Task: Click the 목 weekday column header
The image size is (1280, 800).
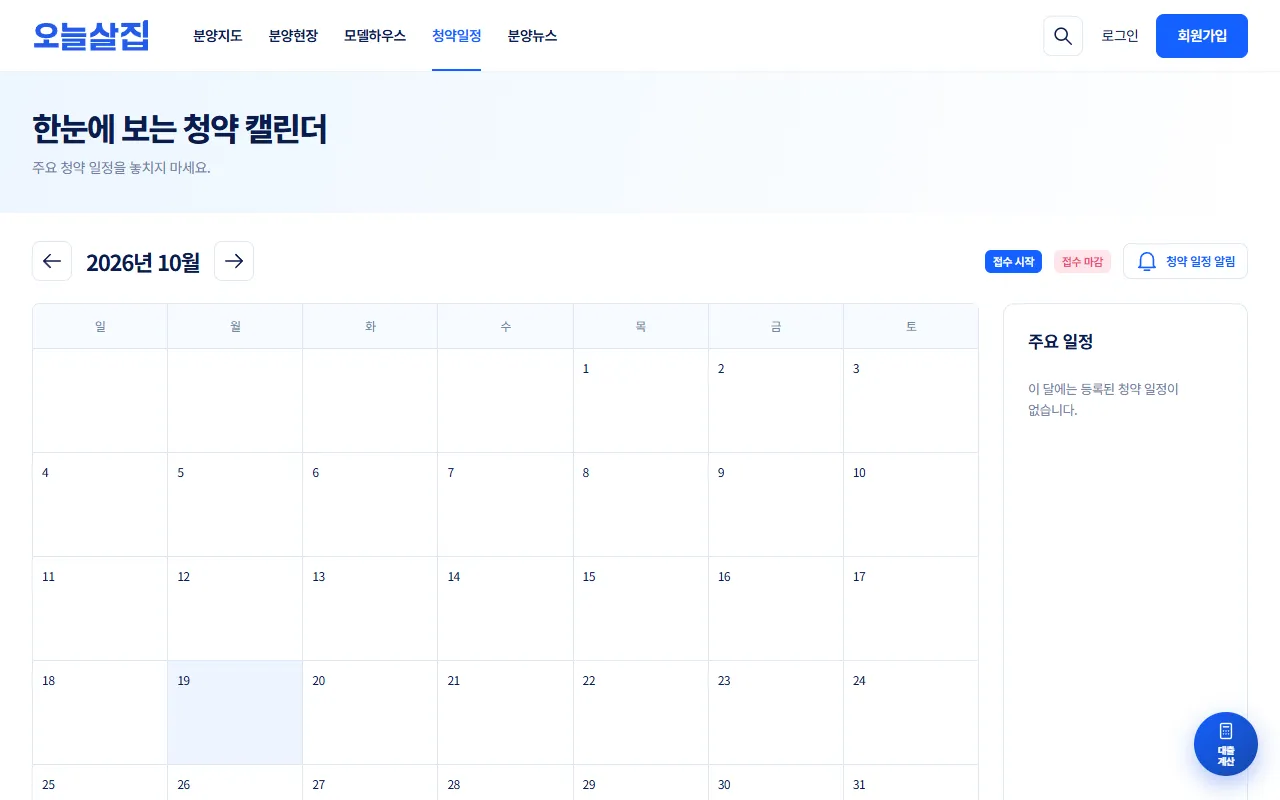Action: [640, 326]
